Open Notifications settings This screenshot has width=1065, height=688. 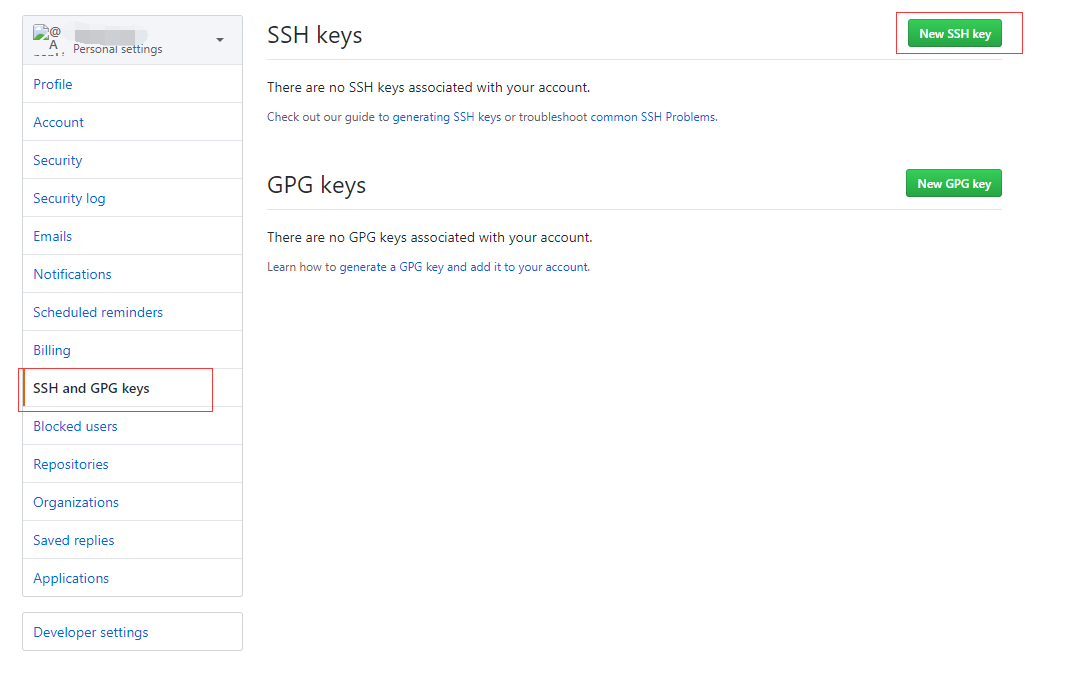[72, 274]
